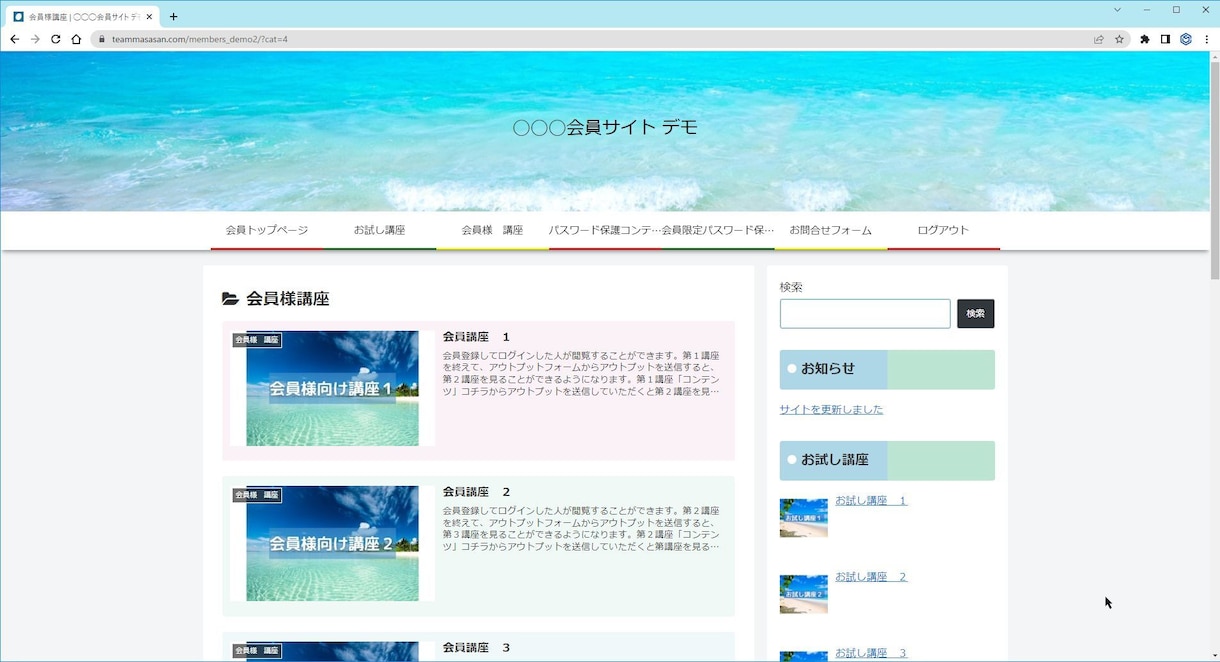Click the 会員講座 2 excerpt text
The width and height of the screenshot is (1220, 662).
point(581,528)
